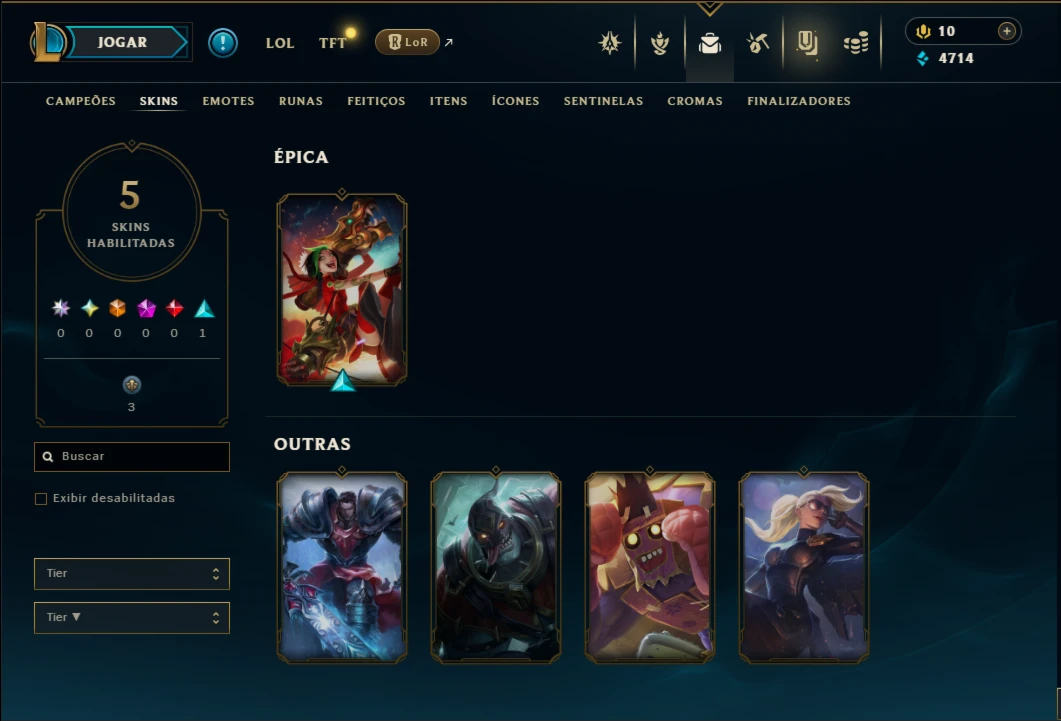Switch to the Campeões tab

pyautogui.click(x=81, y=101)
